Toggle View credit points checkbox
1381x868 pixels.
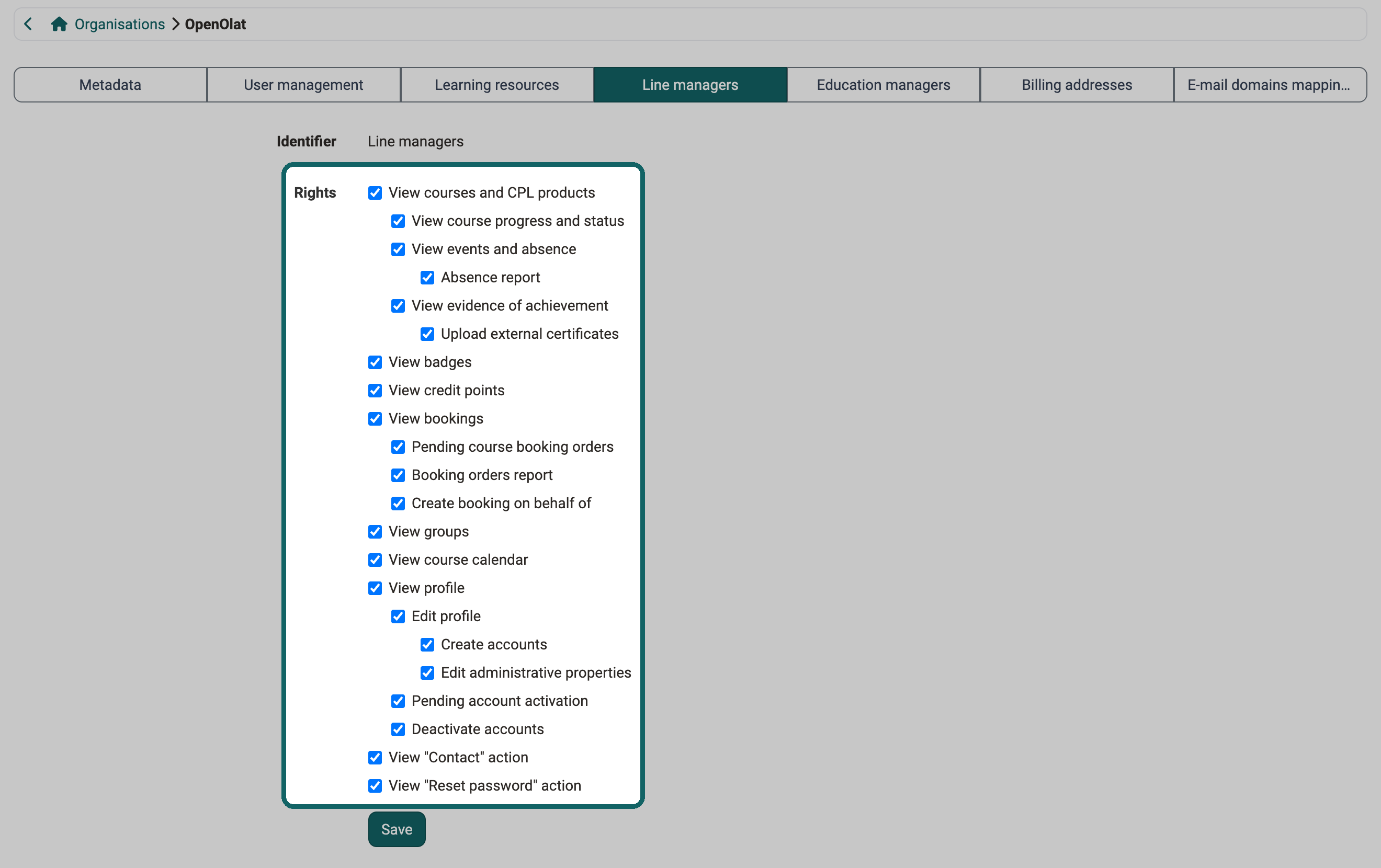375,391
